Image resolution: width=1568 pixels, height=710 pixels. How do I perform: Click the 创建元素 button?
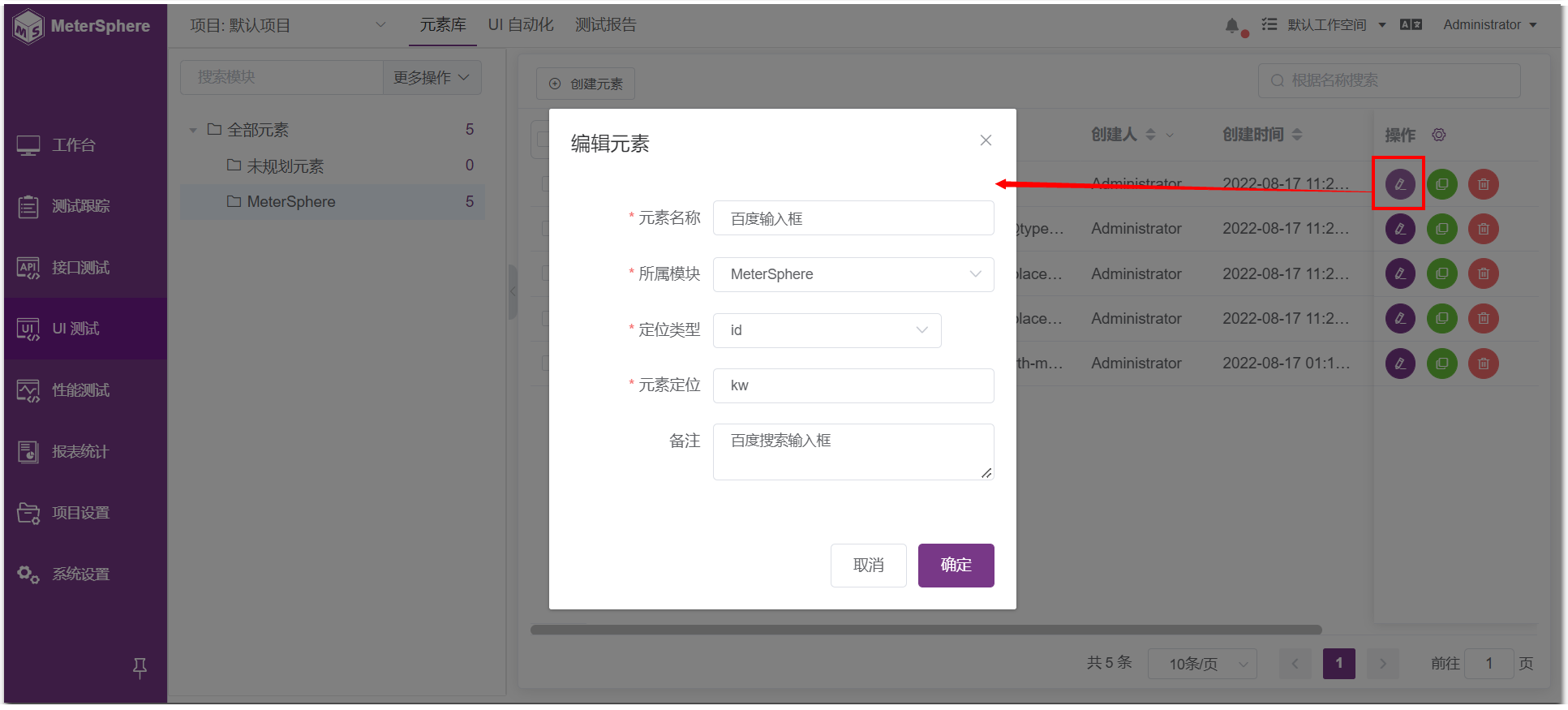586,84
